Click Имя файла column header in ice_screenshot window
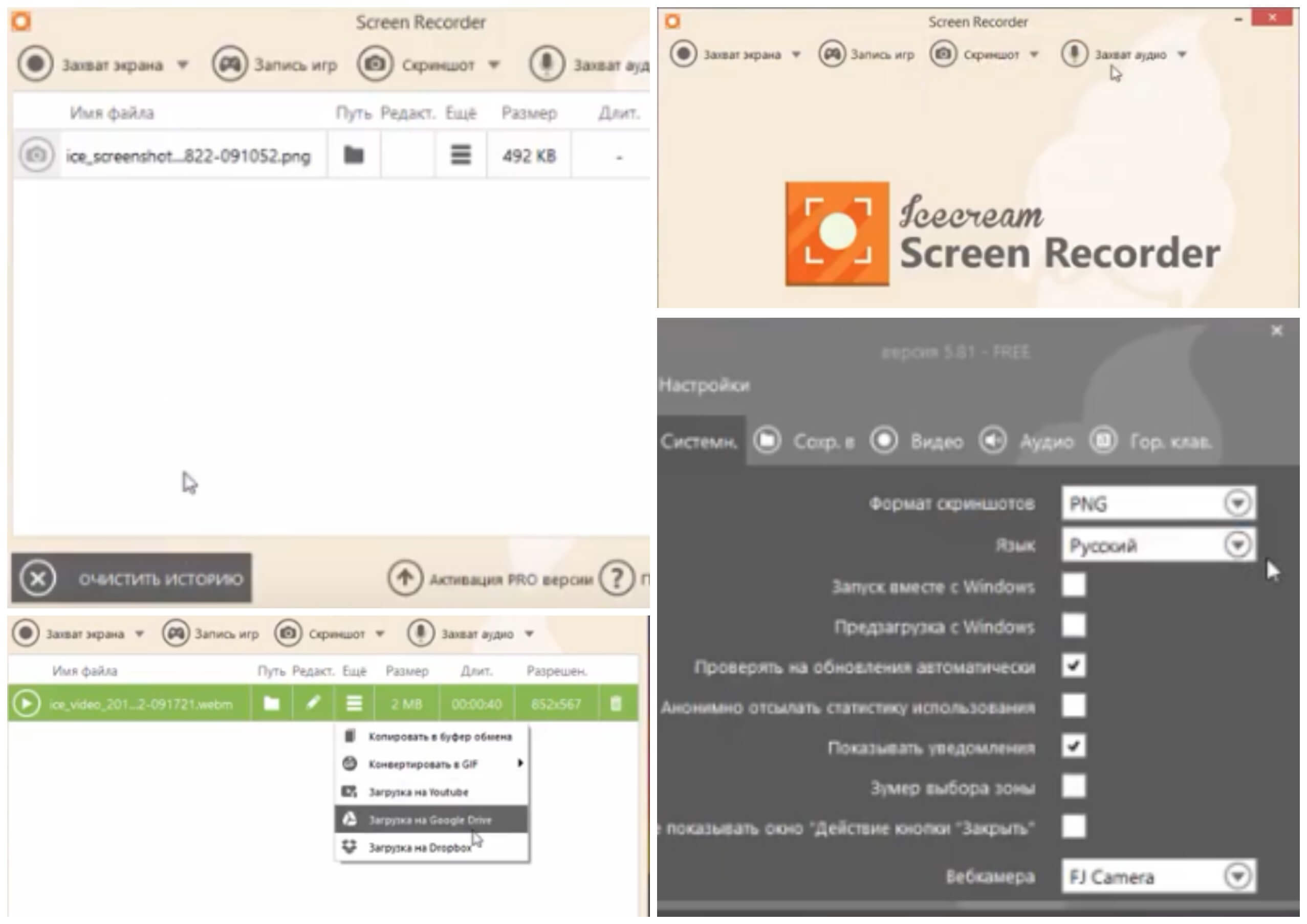 (112, 113)
